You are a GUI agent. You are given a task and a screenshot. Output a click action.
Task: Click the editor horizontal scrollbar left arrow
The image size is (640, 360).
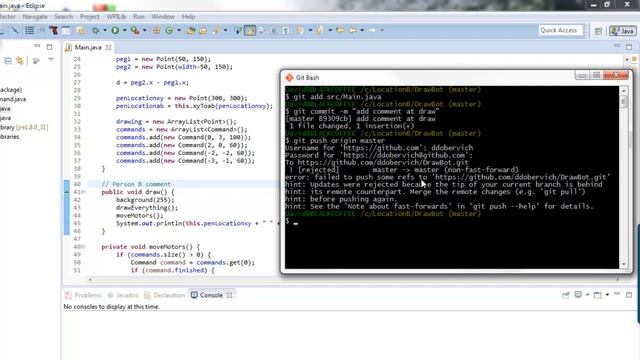[x=90, y=280]
